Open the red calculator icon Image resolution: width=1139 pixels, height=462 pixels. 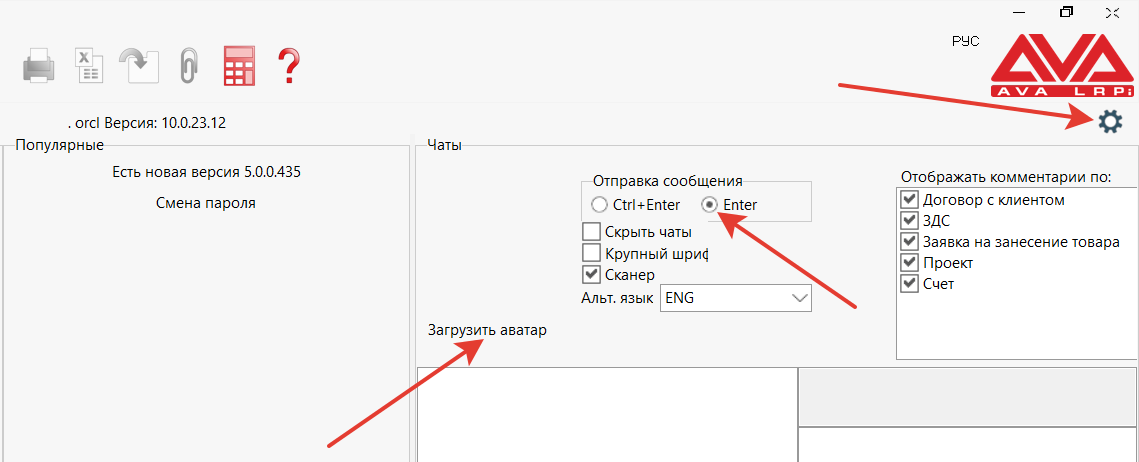pyautogui.click(x=239, y=66)
